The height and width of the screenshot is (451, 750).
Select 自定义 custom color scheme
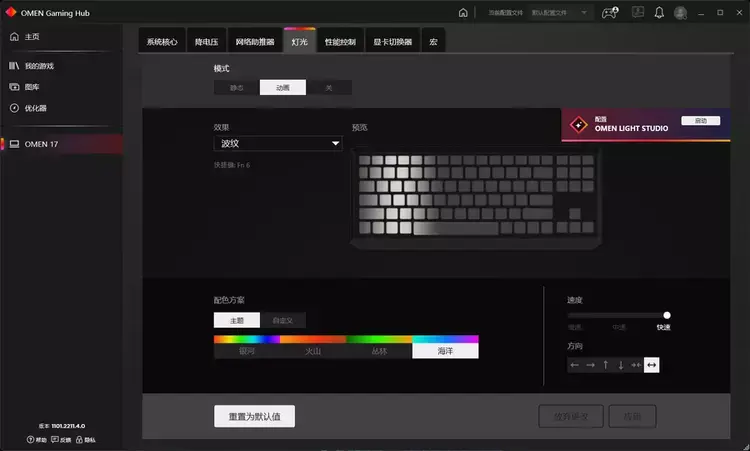coord(283,320)
